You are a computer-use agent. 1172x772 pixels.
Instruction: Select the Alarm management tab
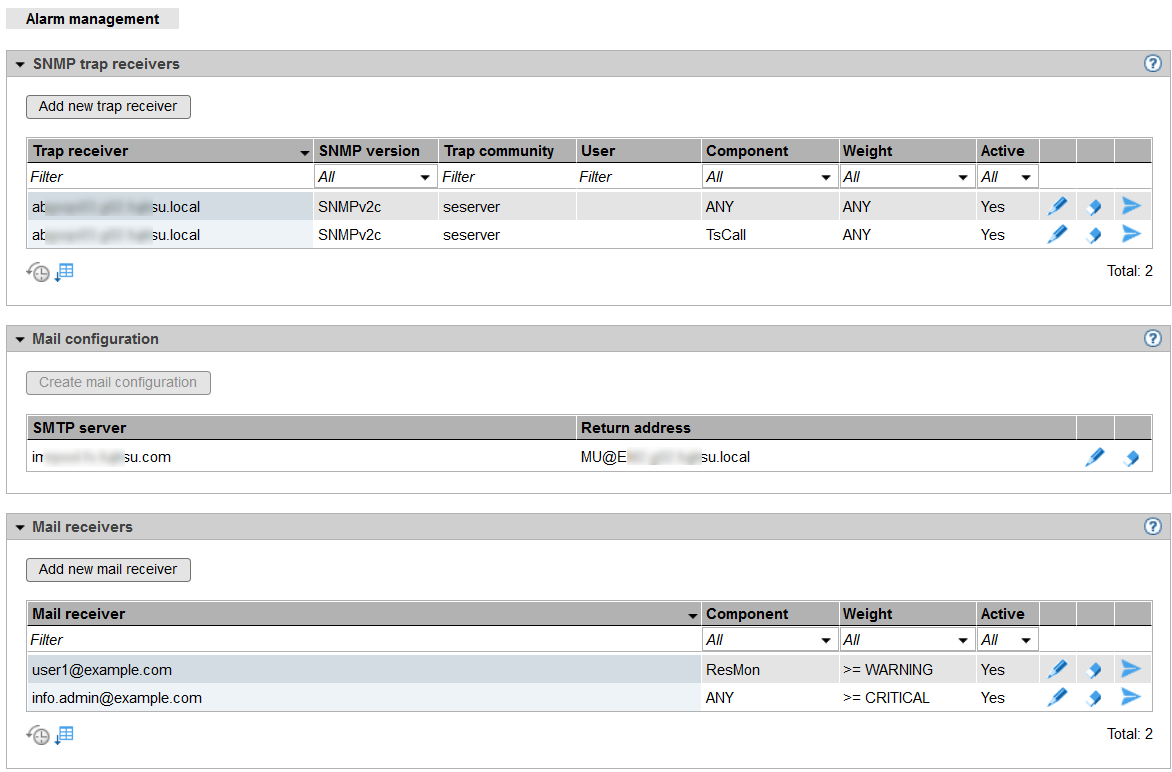tap(92, 19)
